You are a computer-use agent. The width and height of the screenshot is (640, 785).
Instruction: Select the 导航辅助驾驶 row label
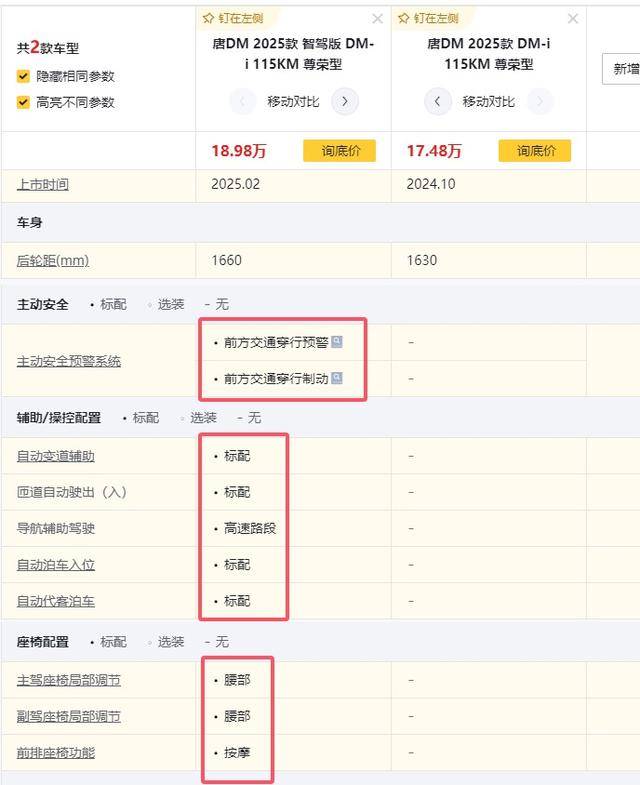click(x=56, y=528)
